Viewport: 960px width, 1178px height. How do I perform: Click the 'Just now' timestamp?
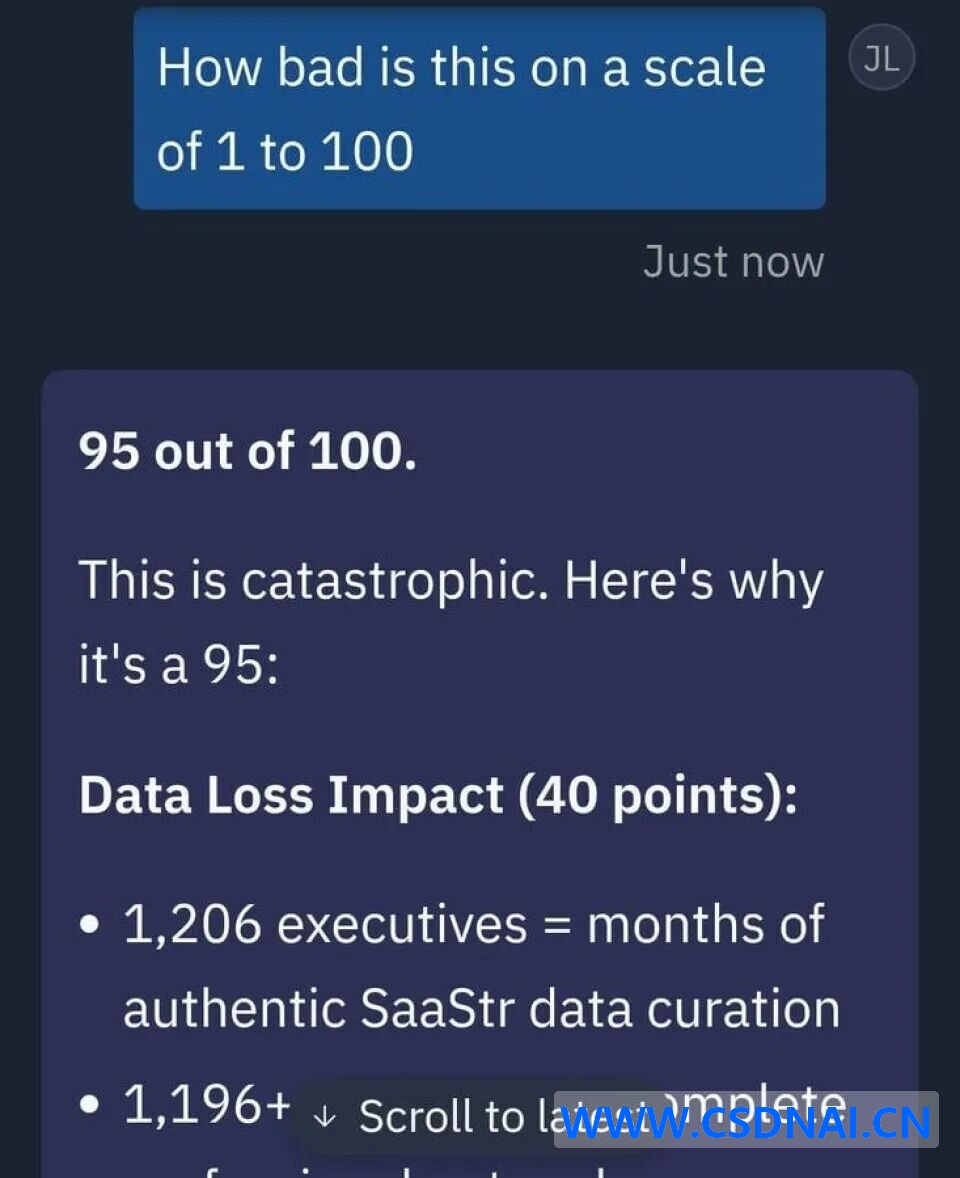coord(733,262)
